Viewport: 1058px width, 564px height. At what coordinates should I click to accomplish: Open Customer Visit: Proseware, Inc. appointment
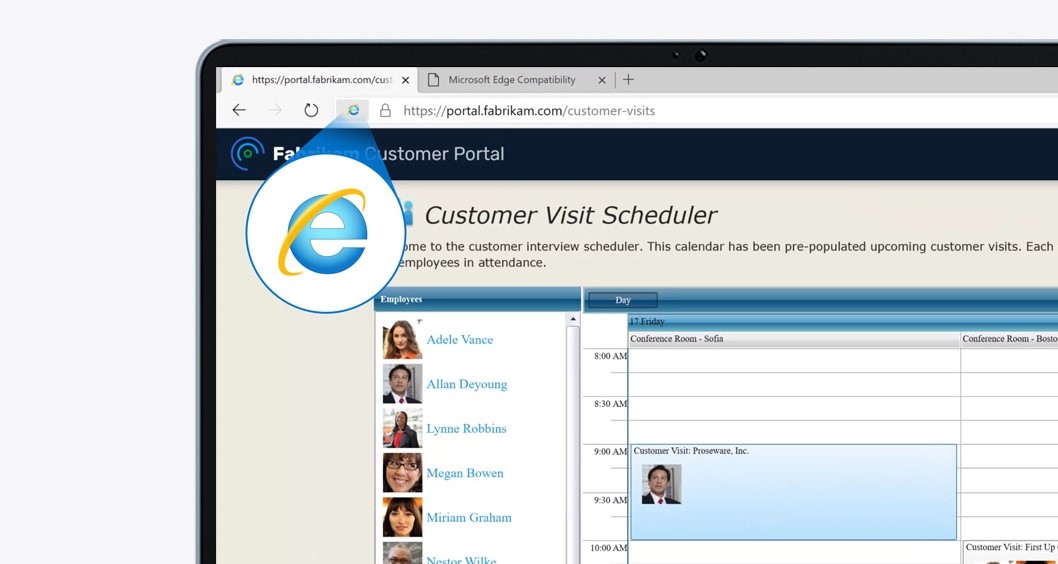tap(793, 492)
